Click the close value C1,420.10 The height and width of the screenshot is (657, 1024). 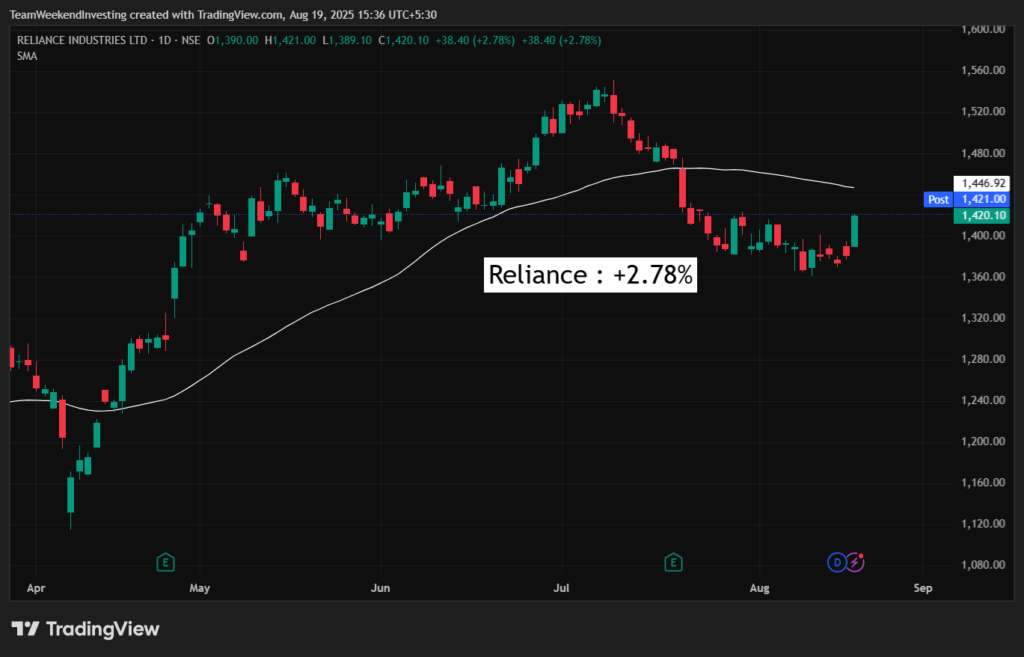[404, 40]
